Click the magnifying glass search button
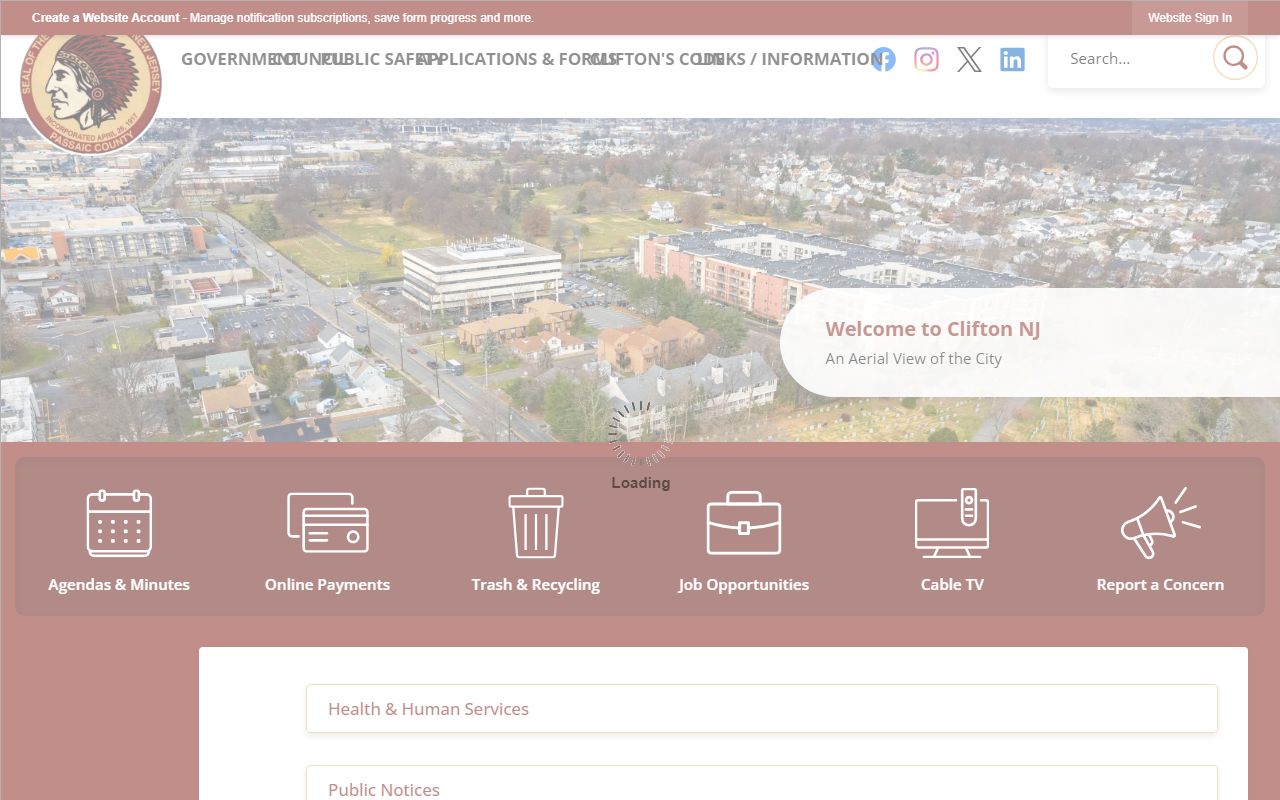The height and width of the screenshot is (800, 1280). 1235,57
